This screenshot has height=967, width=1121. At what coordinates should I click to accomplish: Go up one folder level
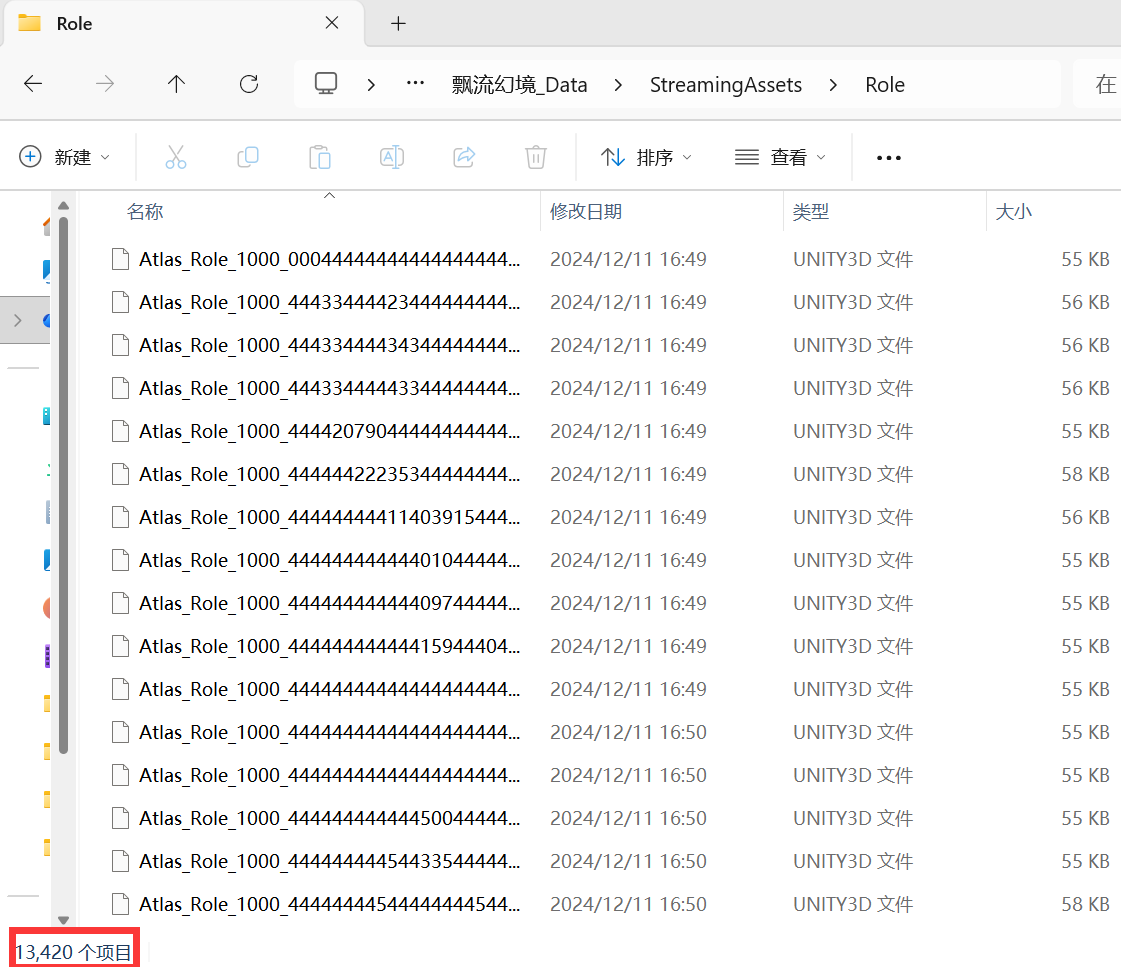coord(177,85)
